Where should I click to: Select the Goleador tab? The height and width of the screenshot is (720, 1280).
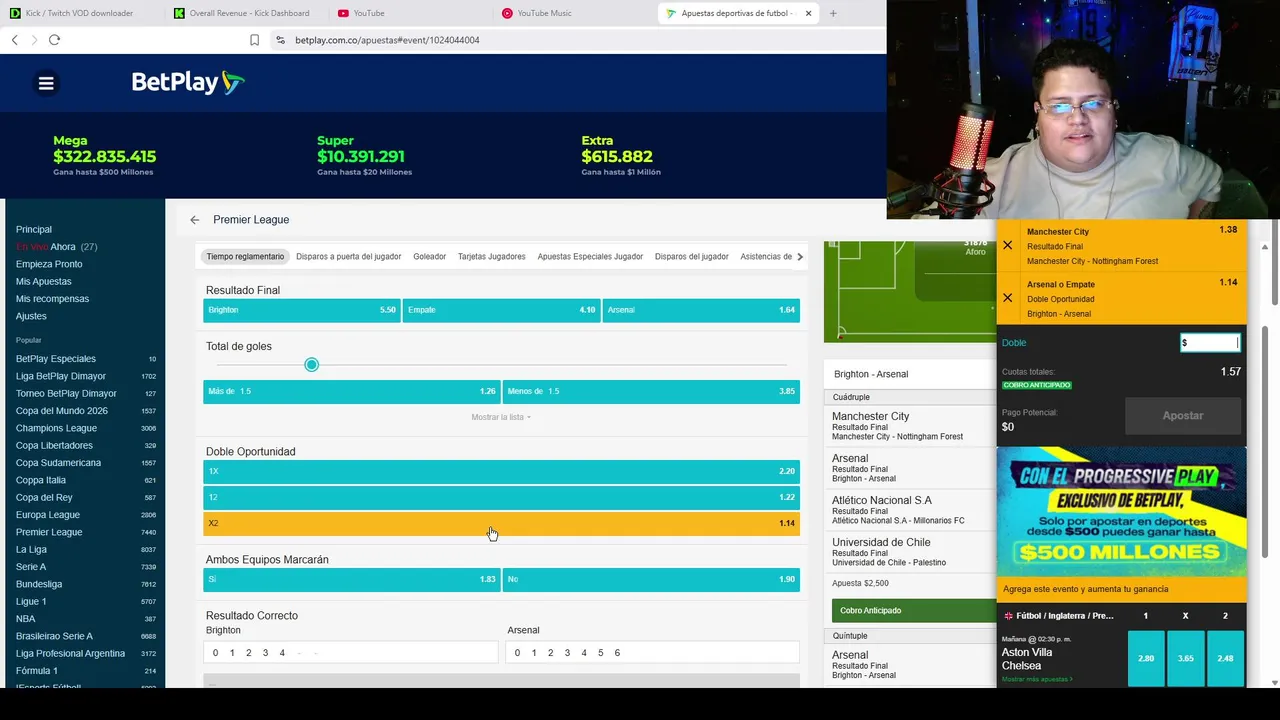coord(430,257)
